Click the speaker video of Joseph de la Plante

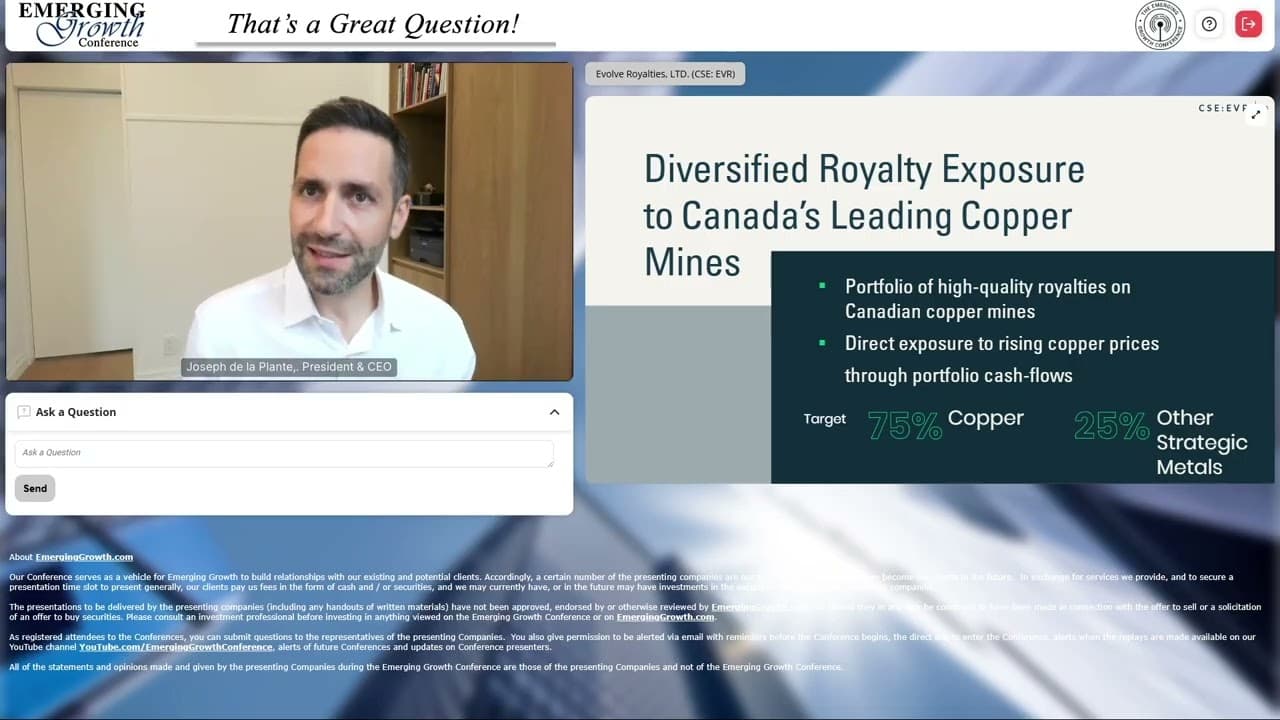(x=290, y=221)
